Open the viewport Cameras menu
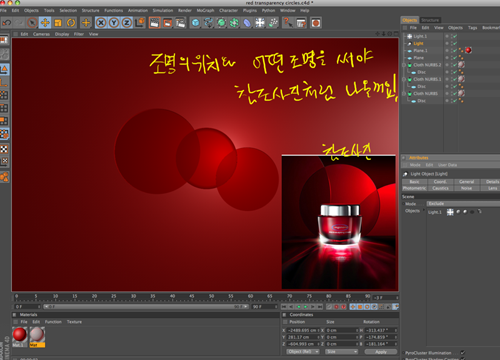 click(41, 34)
